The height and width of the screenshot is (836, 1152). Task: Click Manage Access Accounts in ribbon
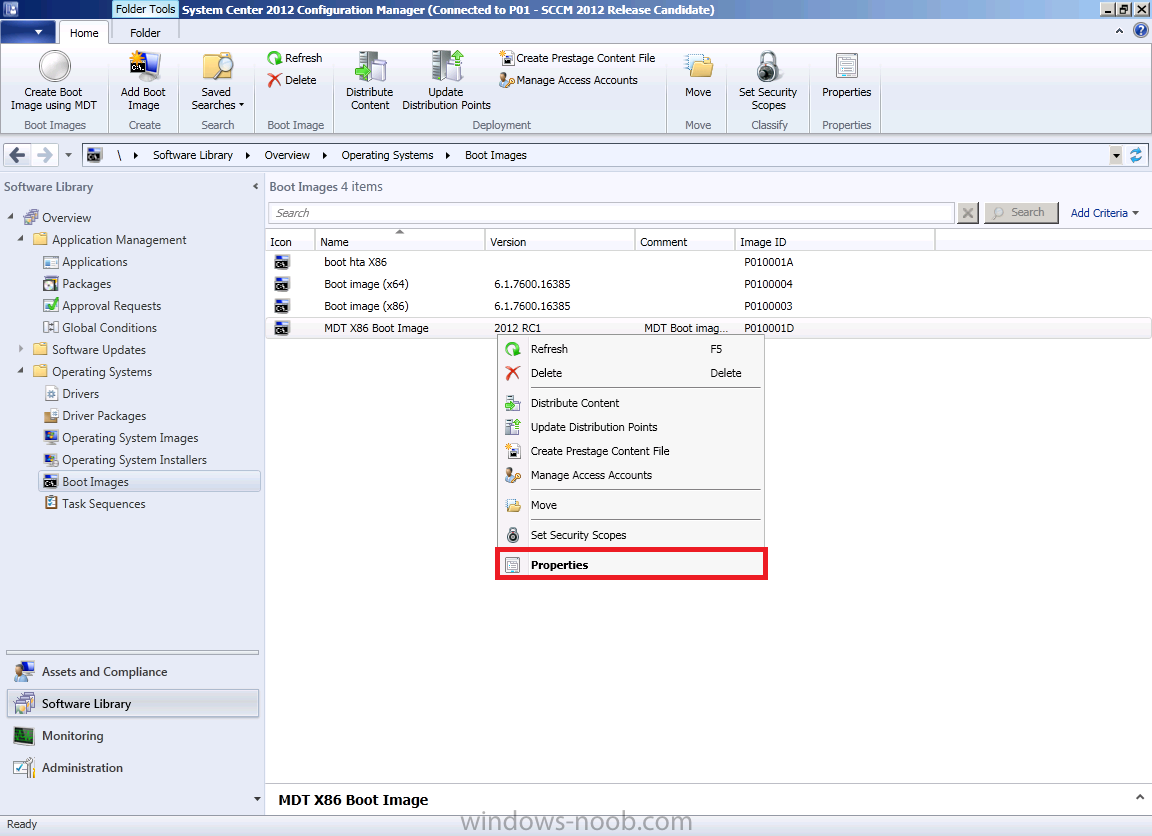click(x=568, y=80)
